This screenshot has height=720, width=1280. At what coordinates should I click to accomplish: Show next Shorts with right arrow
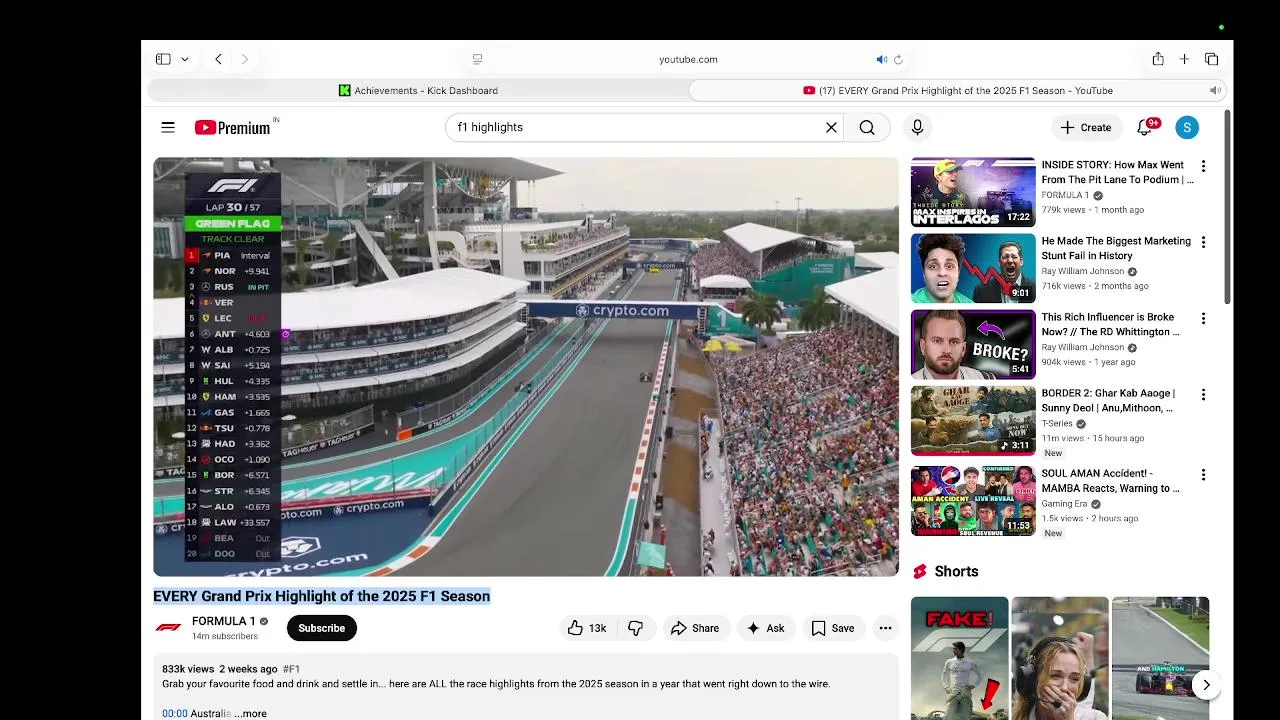pyautogui.click(x=1206, y=685)
